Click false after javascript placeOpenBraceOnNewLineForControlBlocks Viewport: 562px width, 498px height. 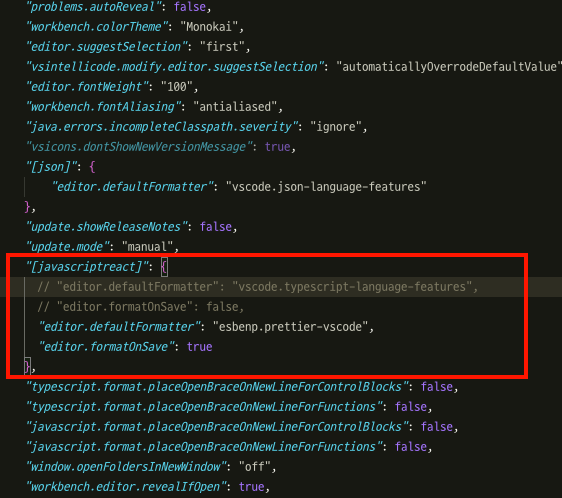coord(437,427)
